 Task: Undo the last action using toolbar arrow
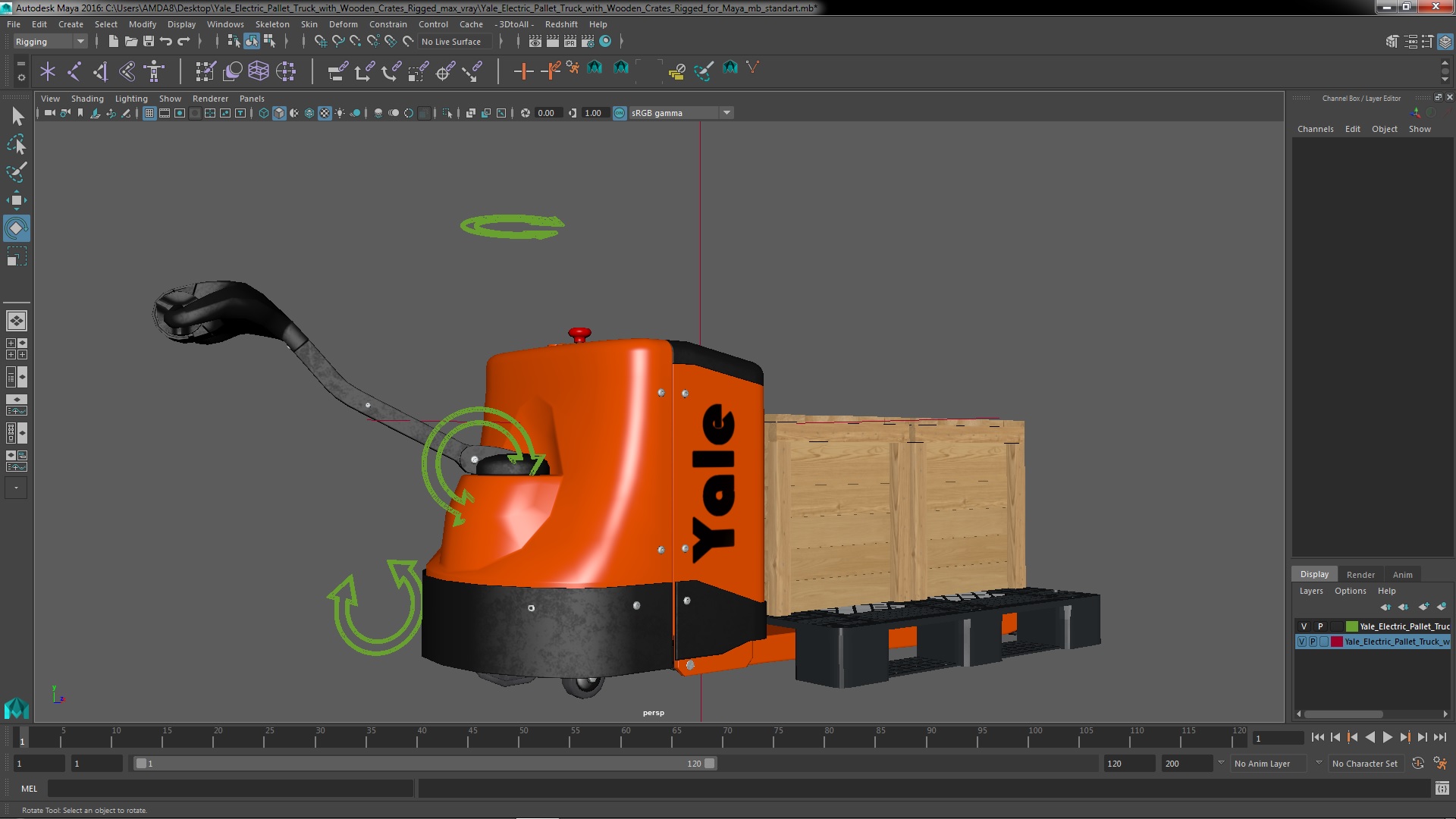166,42
